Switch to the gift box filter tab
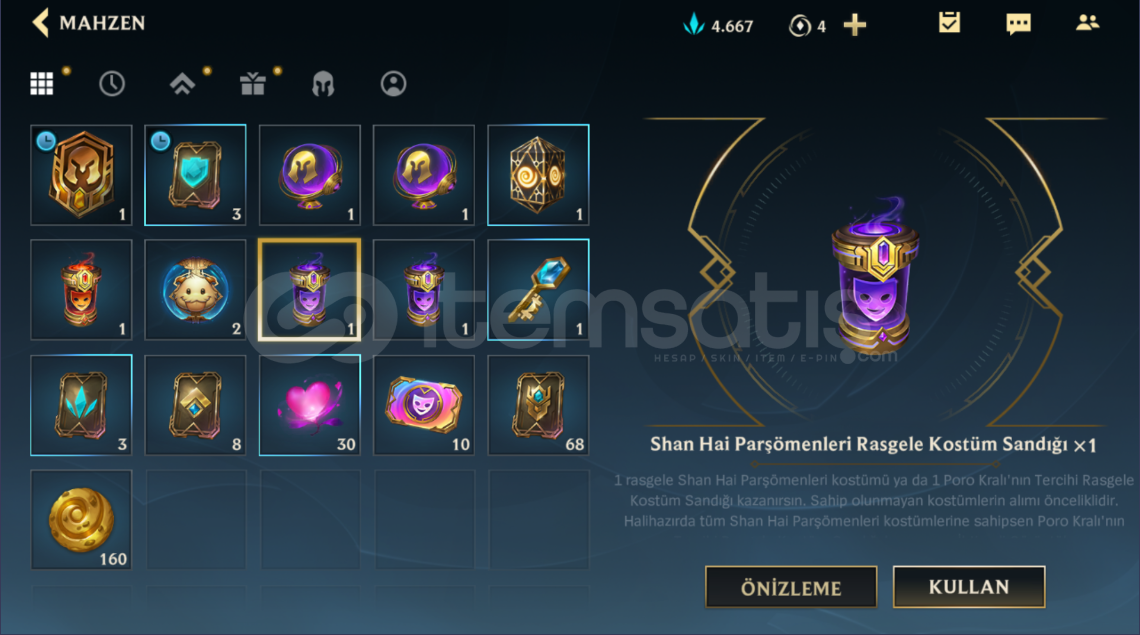The width and height of the screenshot is (1140, 635). 252,84
